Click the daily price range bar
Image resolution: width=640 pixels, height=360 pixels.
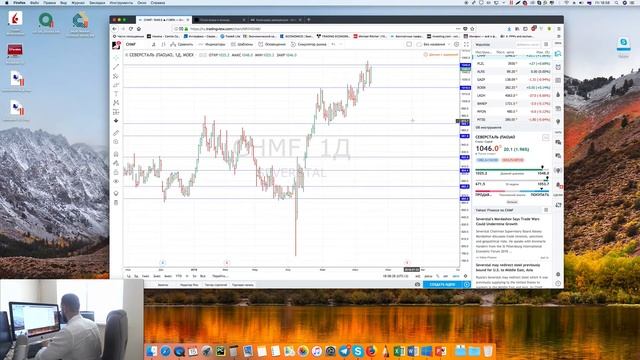pos(512,171)
